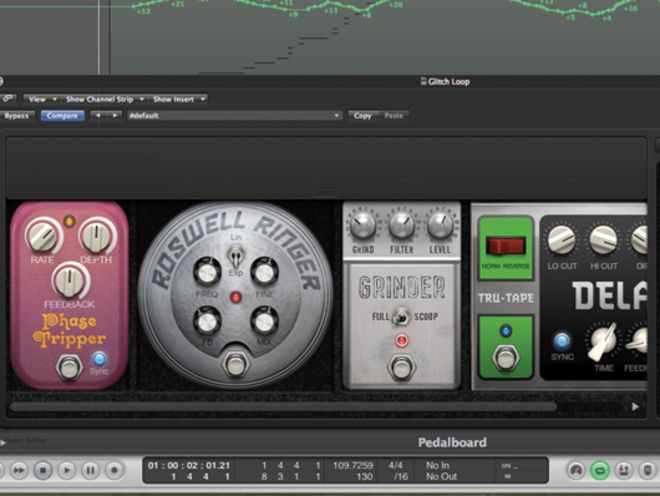
Task: Toggle the Tru-Tape Delay Sync button
Action: coord(562,340)
